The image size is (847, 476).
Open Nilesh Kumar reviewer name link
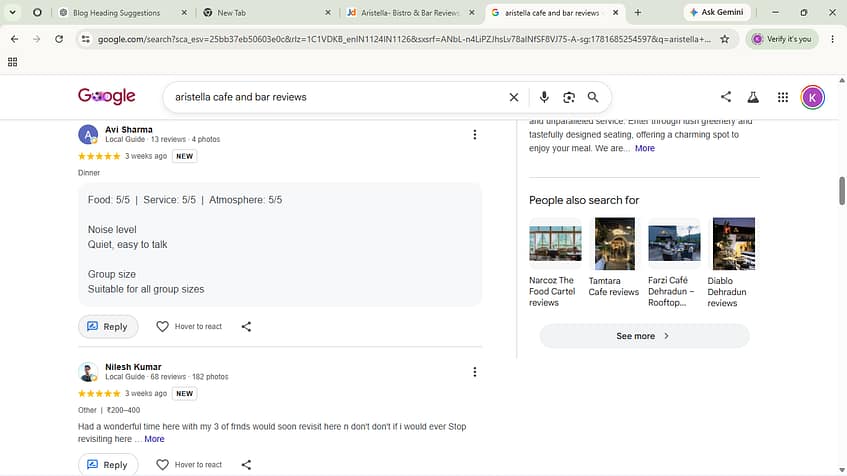pos(133,366)
